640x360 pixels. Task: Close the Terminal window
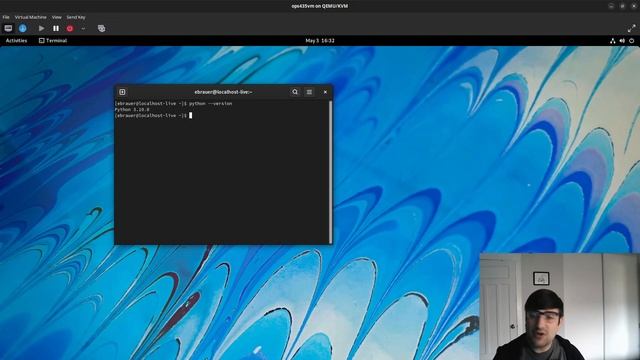pyautogui.click(x=325, y=92)
